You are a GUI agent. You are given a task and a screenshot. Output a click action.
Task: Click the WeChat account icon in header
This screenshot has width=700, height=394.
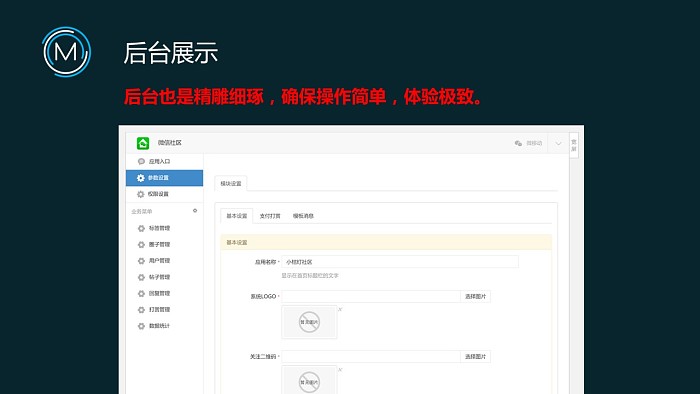tap(518, 143)
